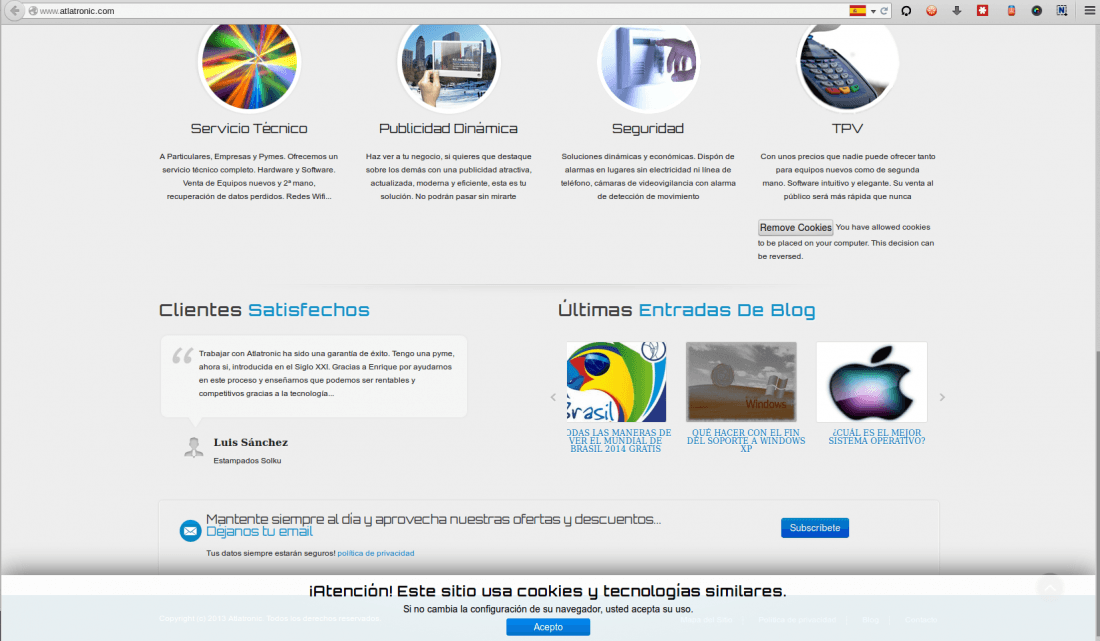The height and width of the screenshot is (641, 1100).
Task: Open the Apple logo blog thumbnail
Action: [x=872, y=382]
